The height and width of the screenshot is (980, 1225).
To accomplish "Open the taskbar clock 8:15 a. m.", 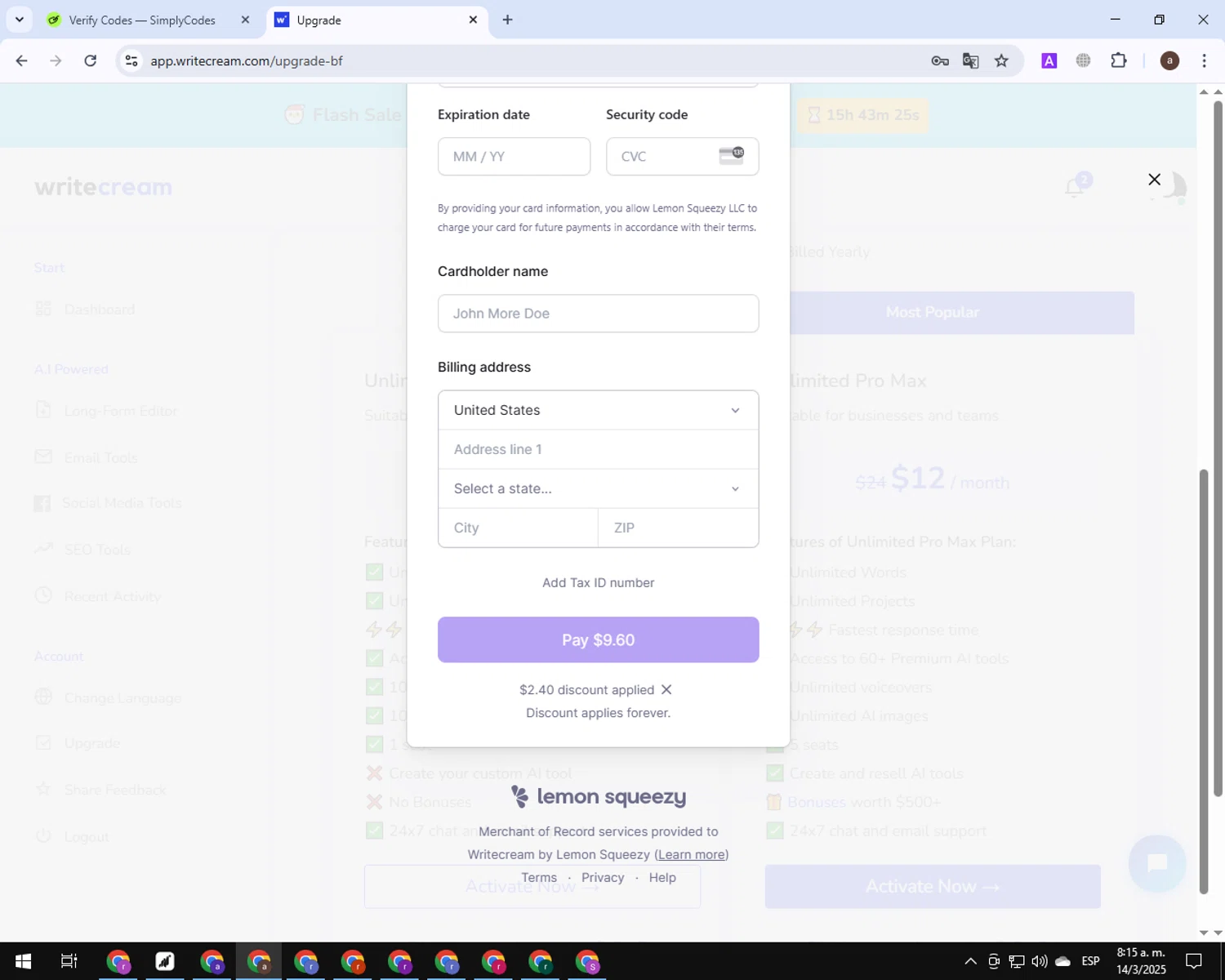I will pyautogui.click(x=1141, y=961).
